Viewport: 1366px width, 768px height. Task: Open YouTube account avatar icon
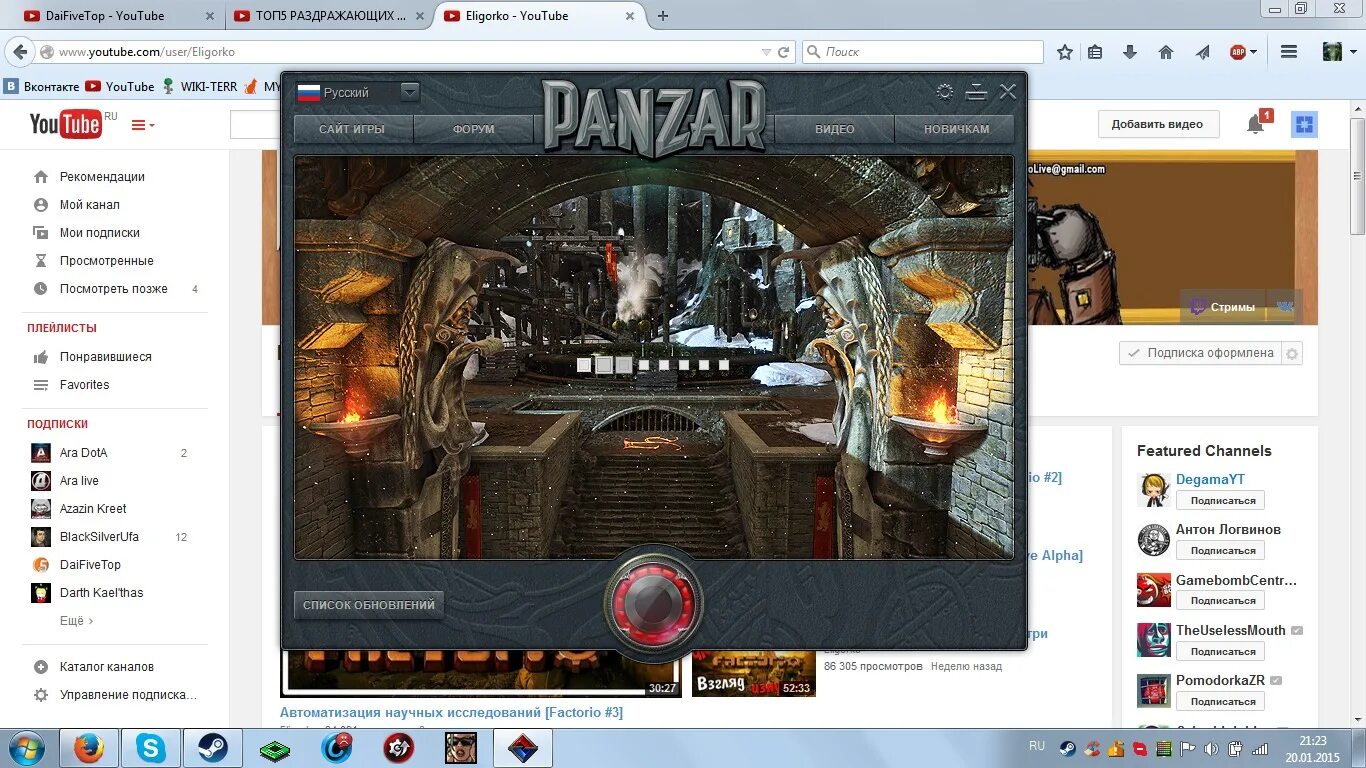(1304, 124)
